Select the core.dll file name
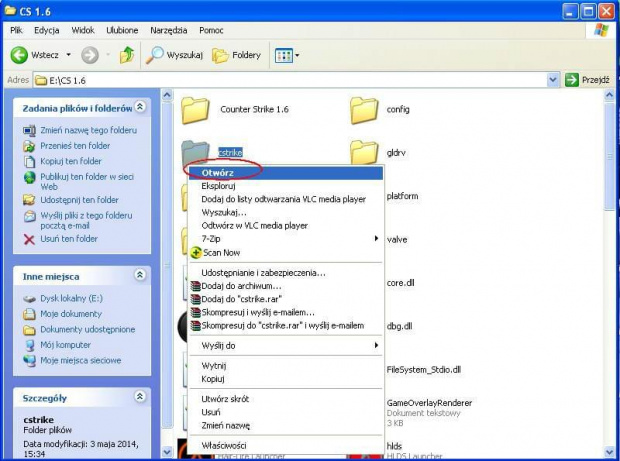620x461 pixels. click(x=401, y=283)
